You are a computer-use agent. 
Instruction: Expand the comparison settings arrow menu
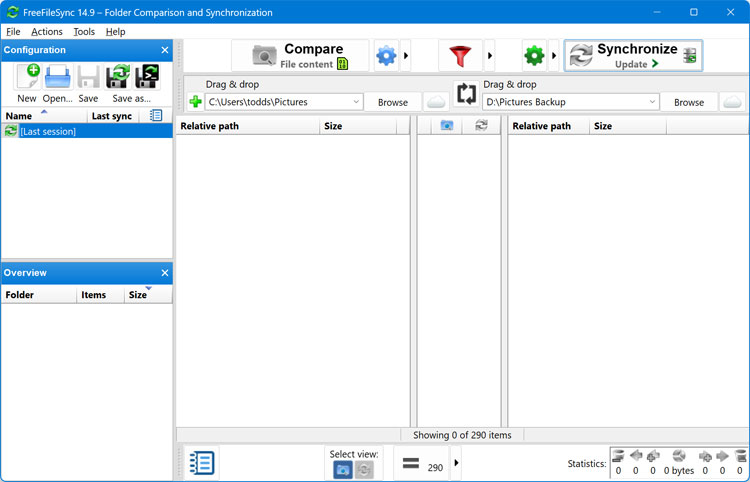click(x=406, y=55)
